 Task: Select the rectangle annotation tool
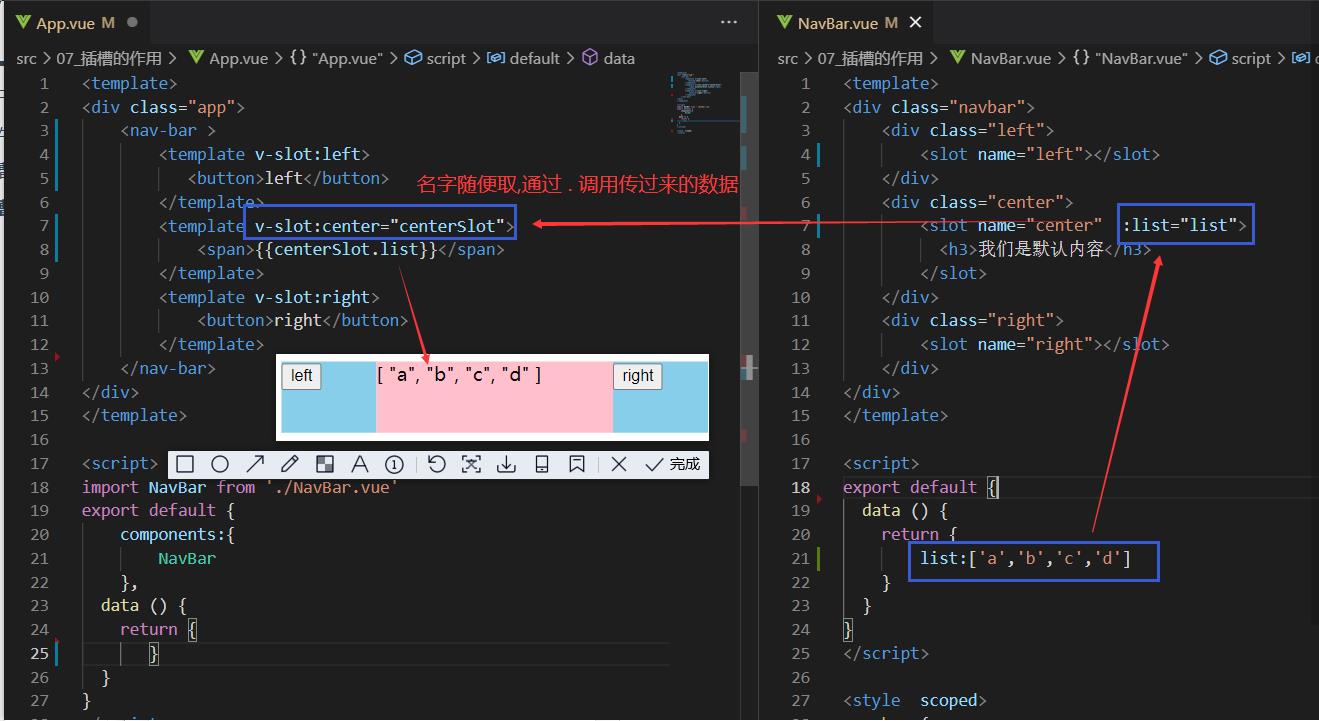(x=185, y=464)
